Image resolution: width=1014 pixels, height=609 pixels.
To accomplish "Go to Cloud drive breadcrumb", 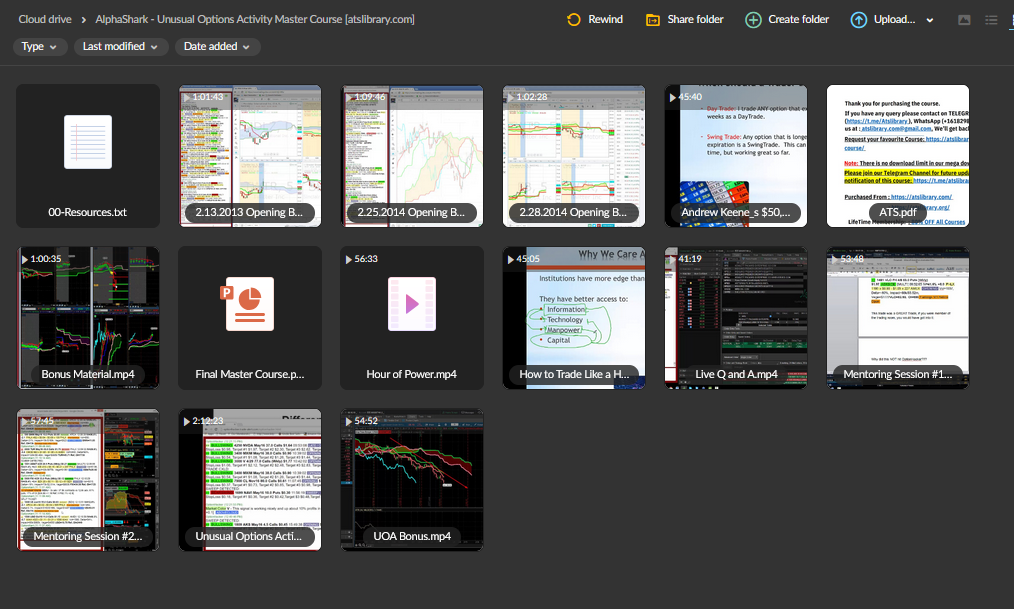I will 45,19.
